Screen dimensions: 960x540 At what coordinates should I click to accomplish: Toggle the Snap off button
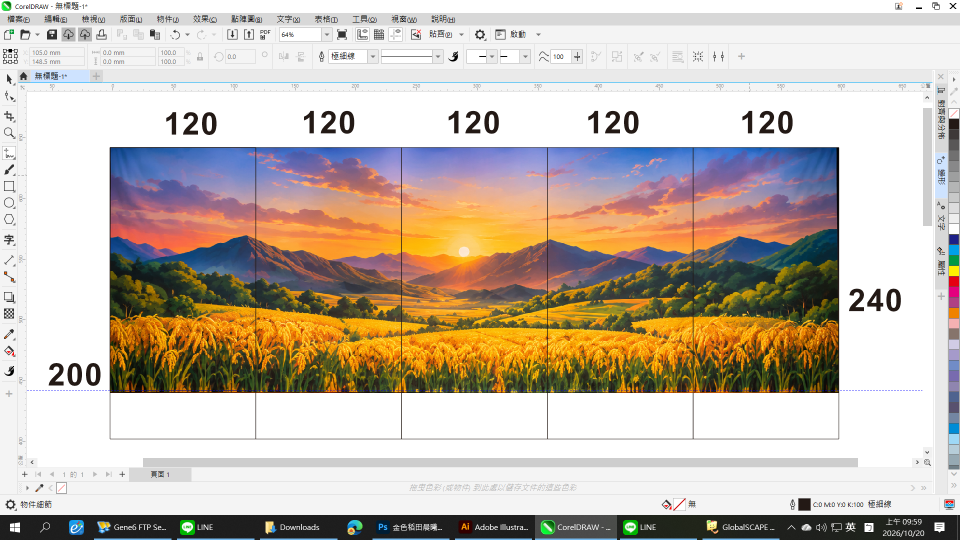click(416, 34)
